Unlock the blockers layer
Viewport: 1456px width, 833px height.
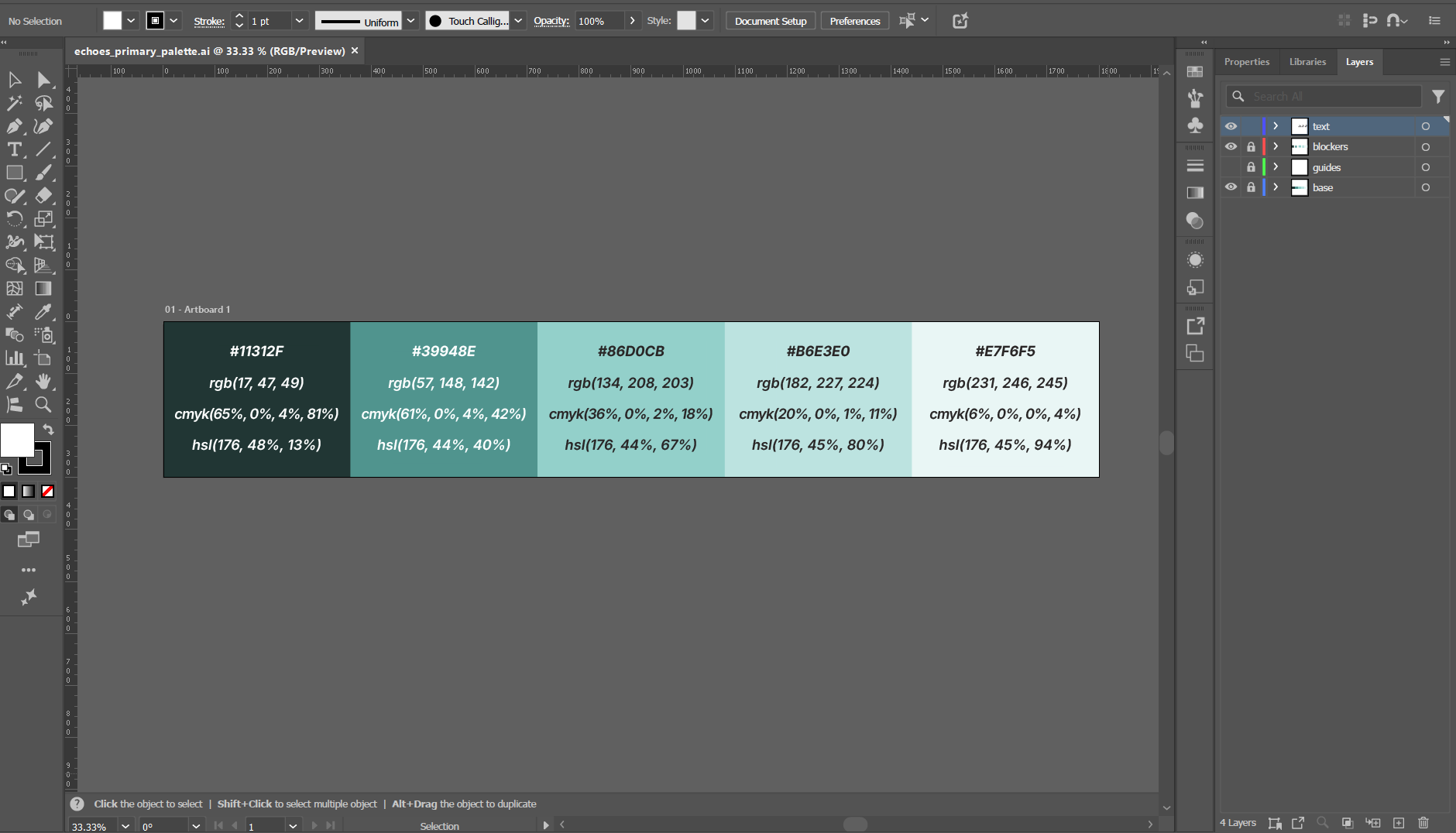[1252, 146]
